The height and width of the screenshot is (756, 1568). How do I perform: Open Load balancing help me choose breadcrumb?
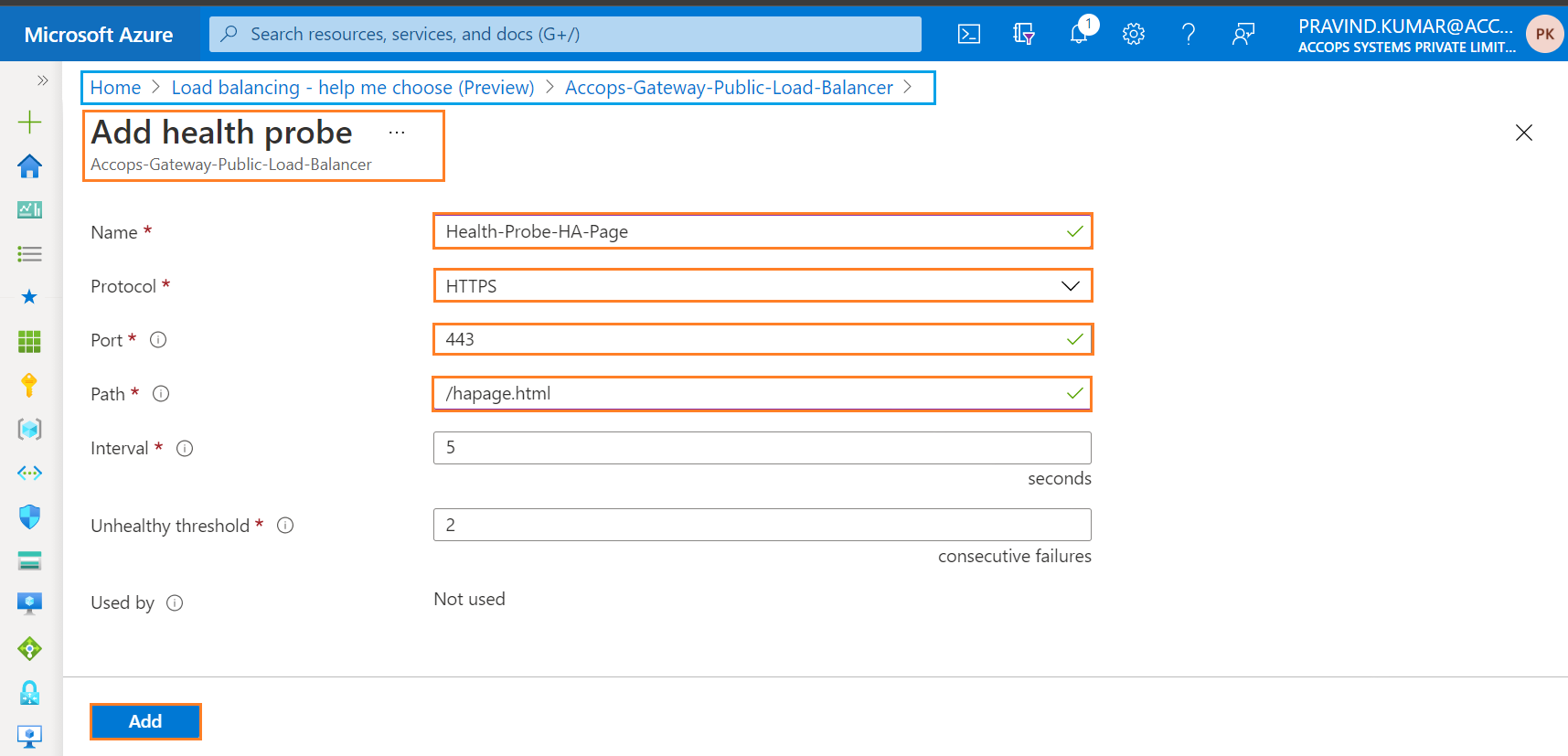coord(353,88)
